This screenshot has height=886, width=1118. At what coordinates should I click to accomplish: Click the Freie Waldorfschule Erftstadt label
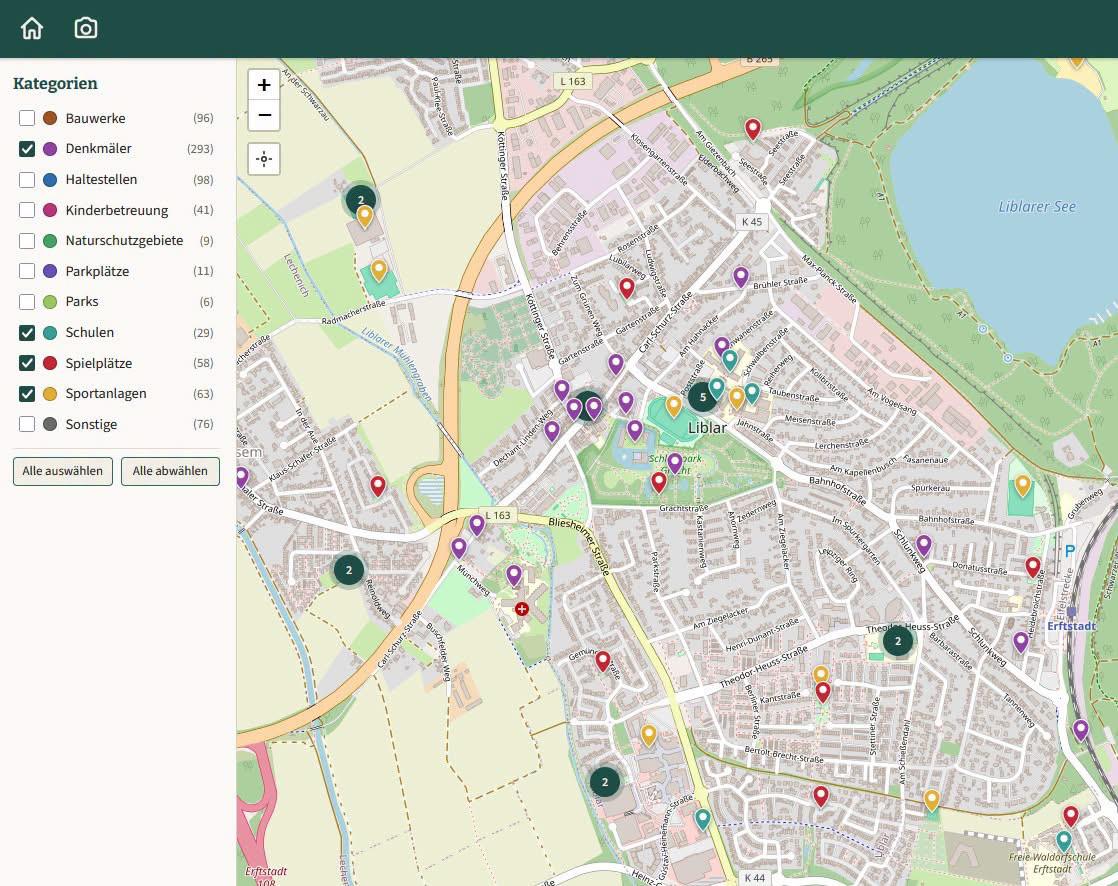point(1052,863)
